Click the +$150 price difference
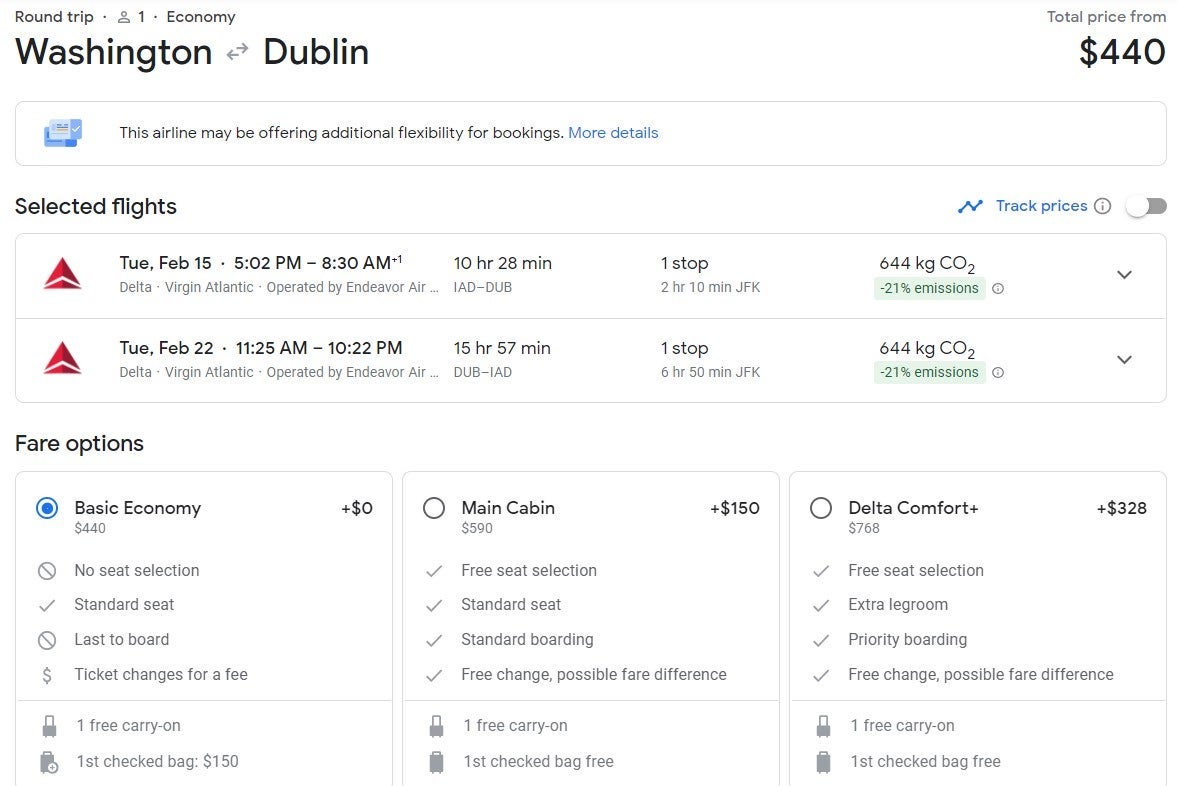 coord(735,508)
